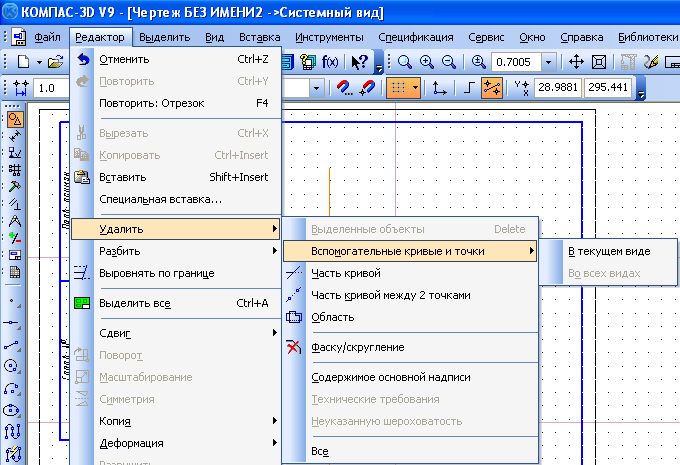Choose Отменить in the Редактор menu
The height and width of the screenshot is (465, 680).
176,59
